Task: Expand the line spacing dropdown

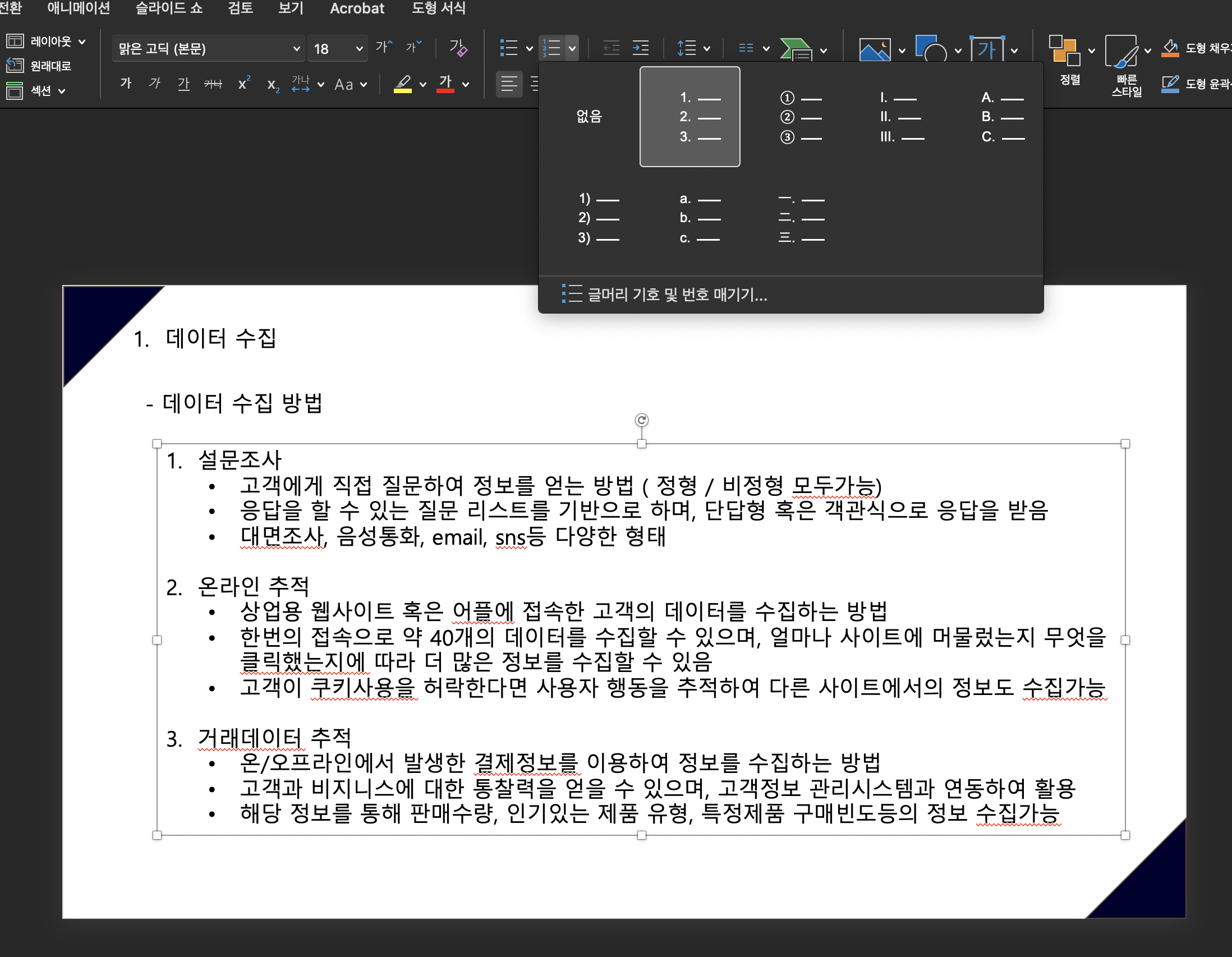Action: click(x=707, y=48)
